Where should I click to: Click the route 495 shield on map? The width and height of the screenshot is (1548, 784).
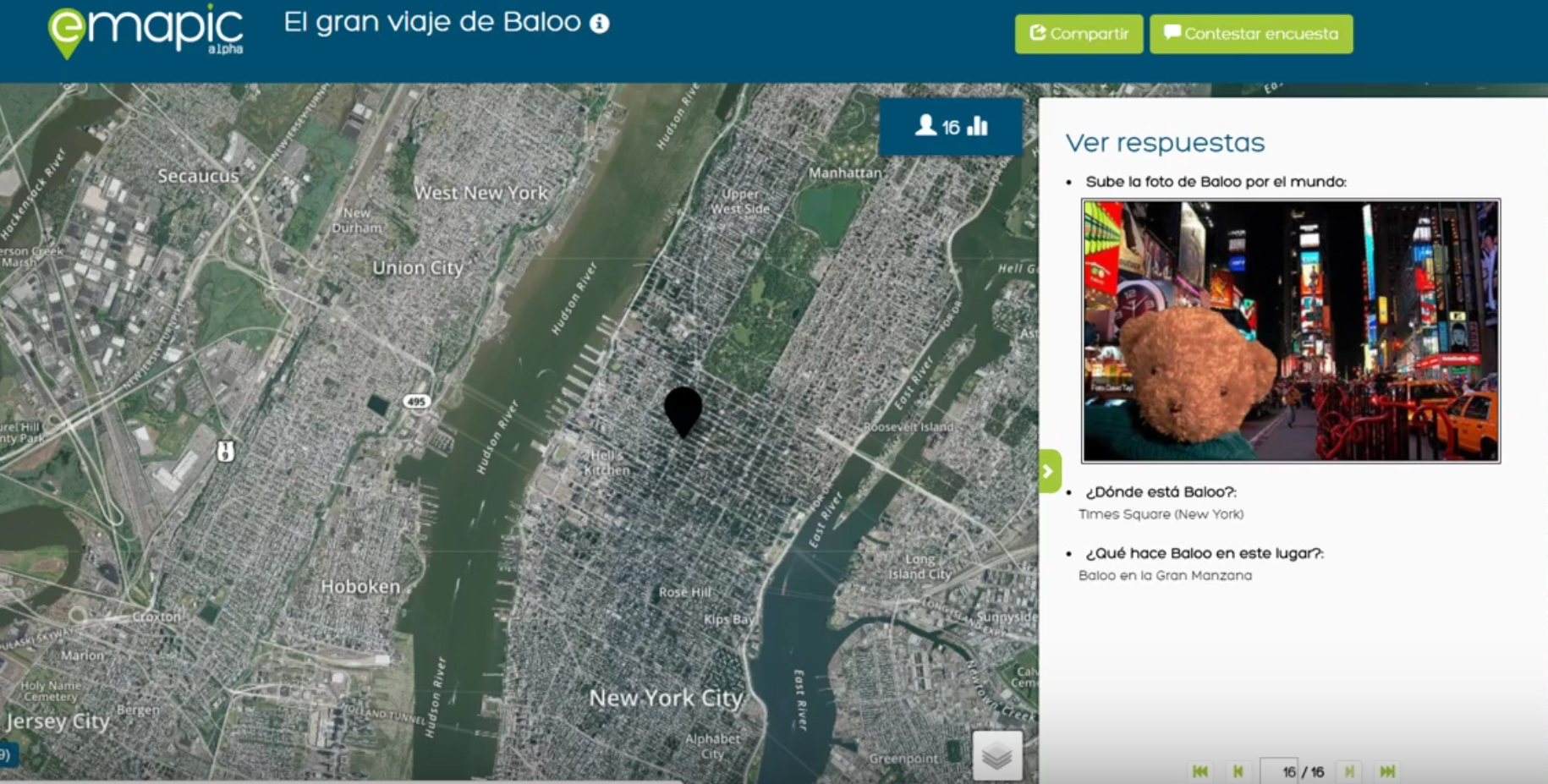click(416, 402)
